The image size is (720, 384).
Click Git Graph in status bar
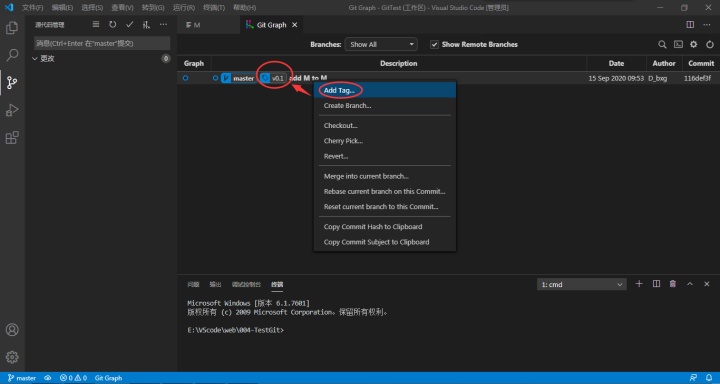(x=108, y=378)
